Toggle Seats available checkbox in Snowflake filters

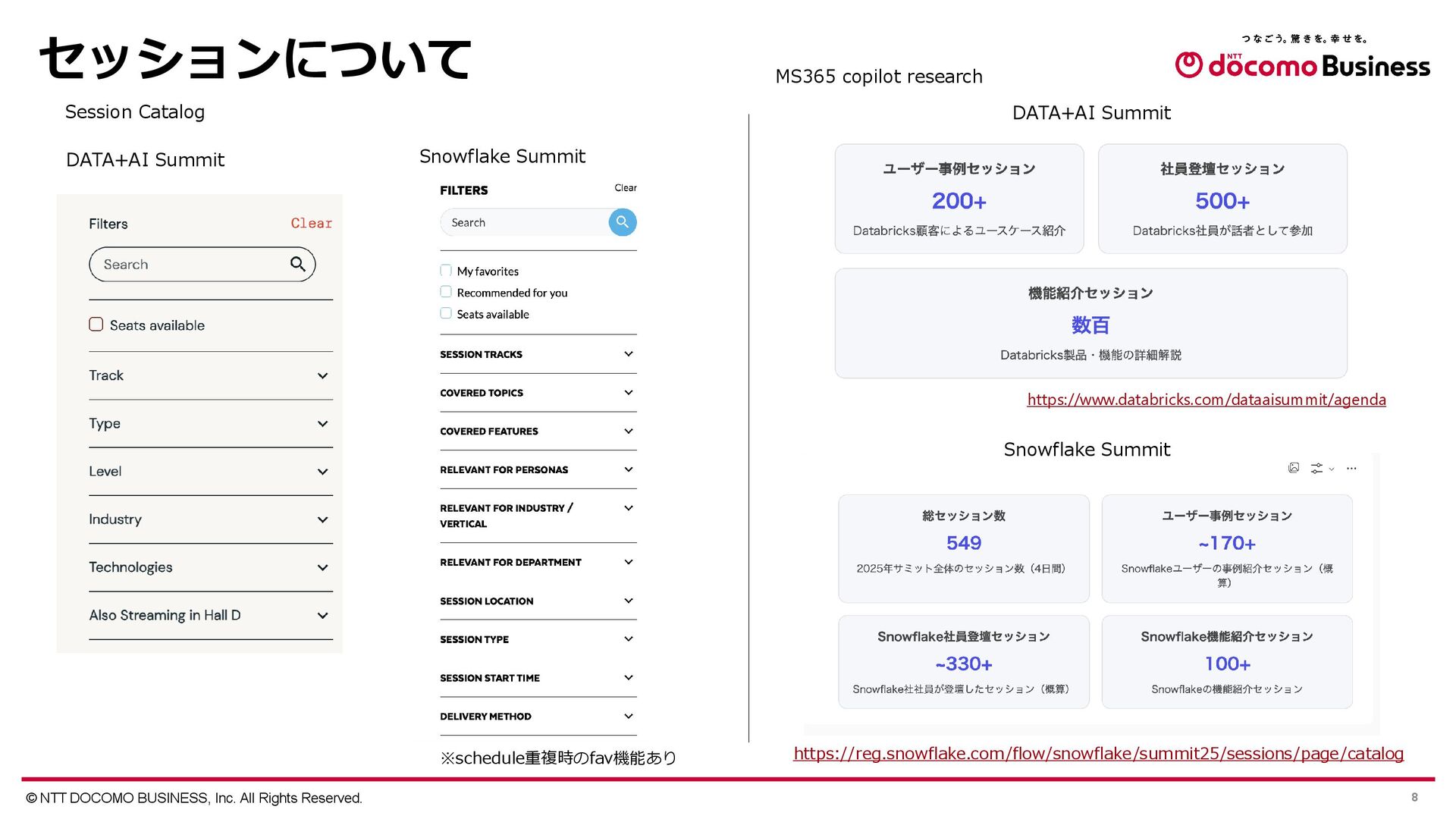pyautogui.click(x=446, y=313)
